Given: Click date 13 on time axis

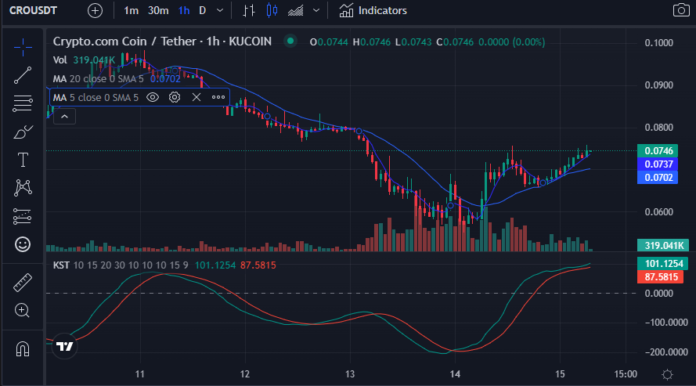Looking at the screenshot, I should coord(350,374).
